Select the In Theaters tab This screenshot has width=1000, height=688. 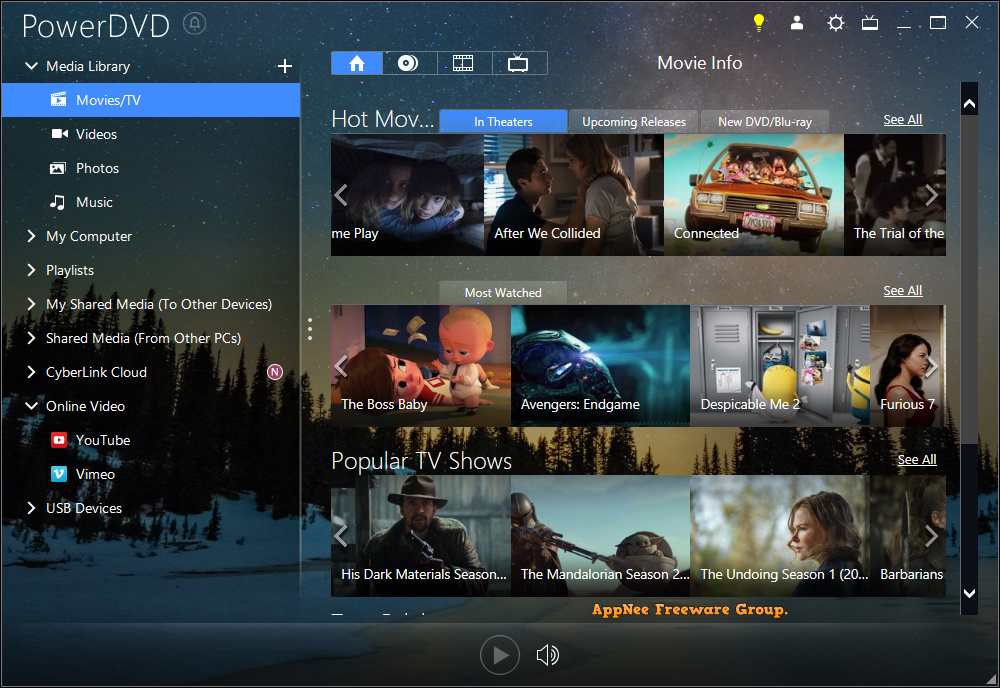point(503,121)
